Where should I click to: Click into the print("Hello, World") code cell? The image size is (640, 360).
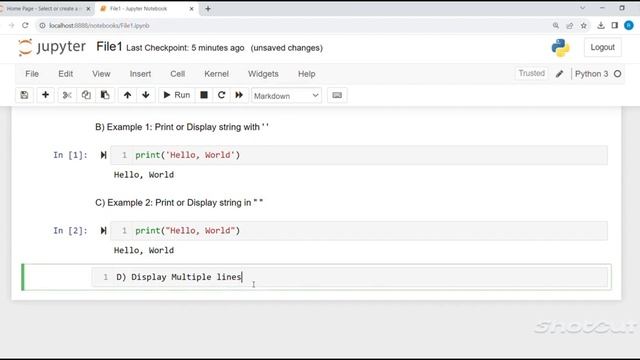coord(359,231)
